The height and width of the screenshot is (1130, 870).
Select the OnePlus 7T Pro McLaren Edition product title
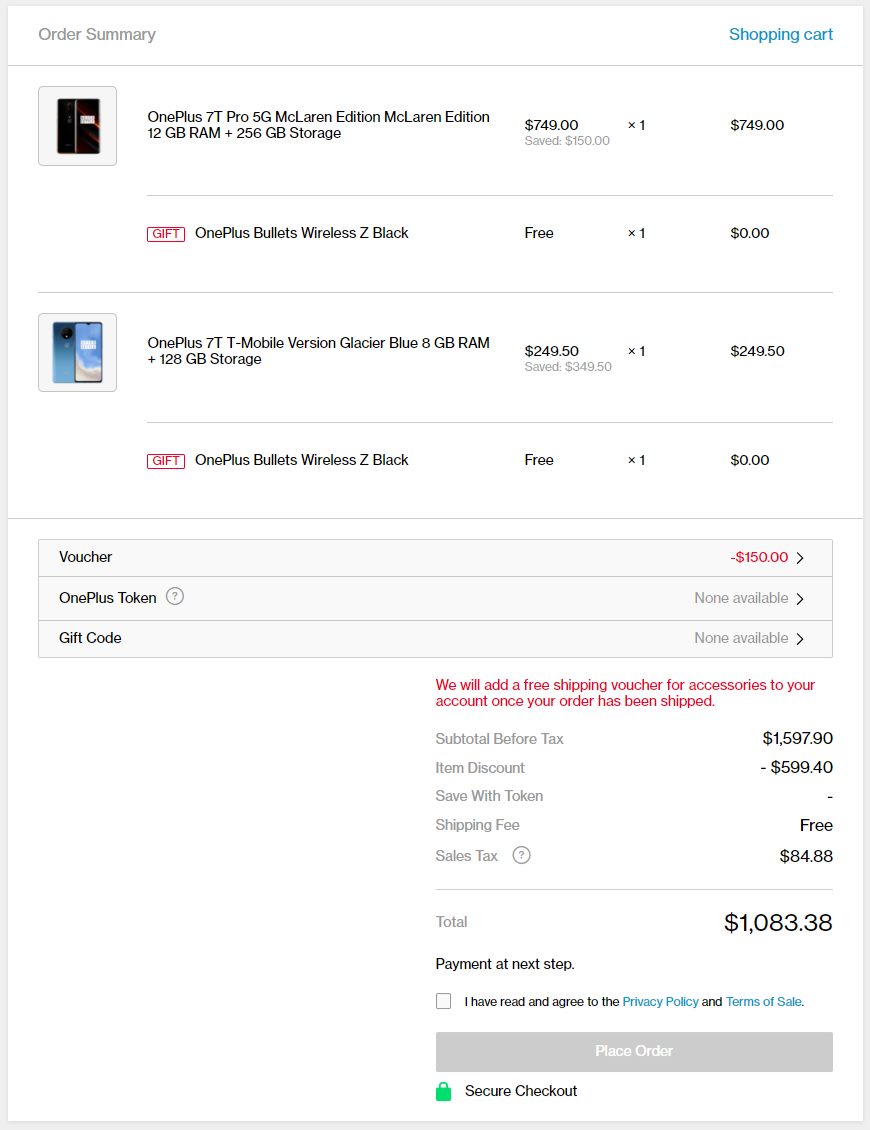(x=318, y=125)
